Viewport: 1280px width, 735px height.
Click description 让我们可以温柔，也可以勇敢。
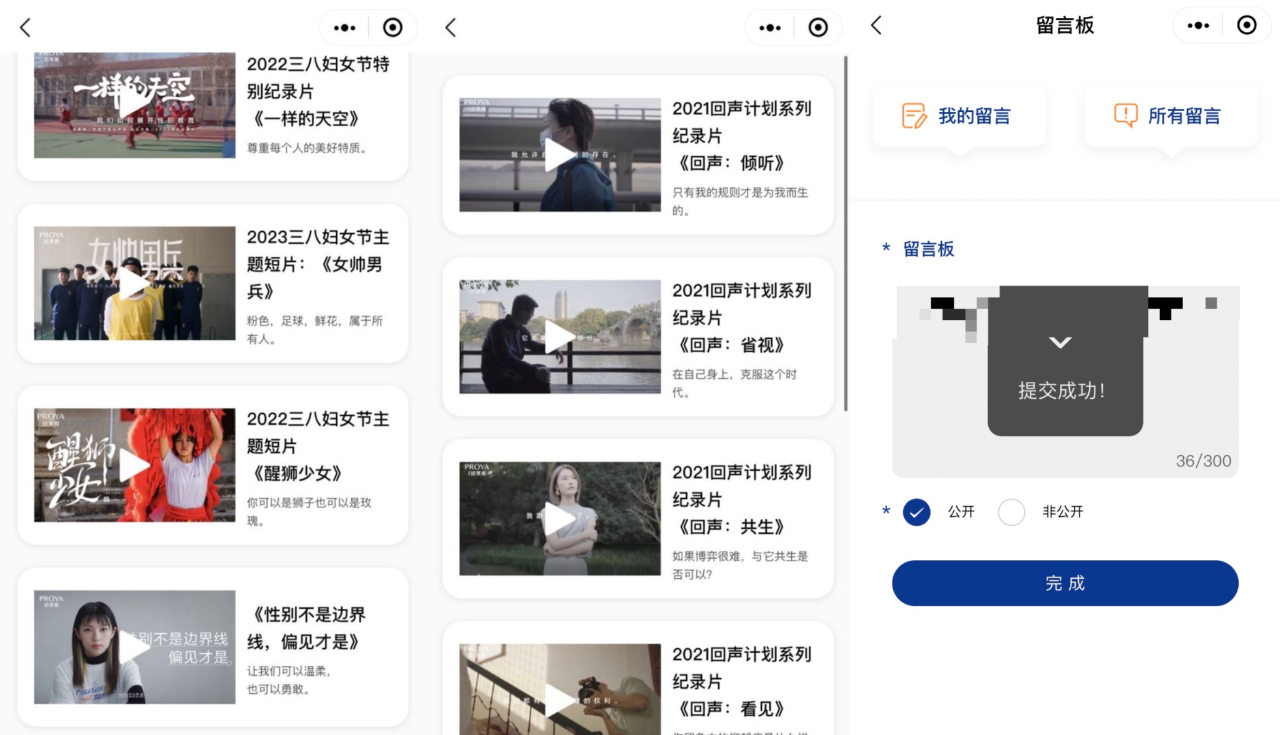pyautogui.click(x=289, y=680)
